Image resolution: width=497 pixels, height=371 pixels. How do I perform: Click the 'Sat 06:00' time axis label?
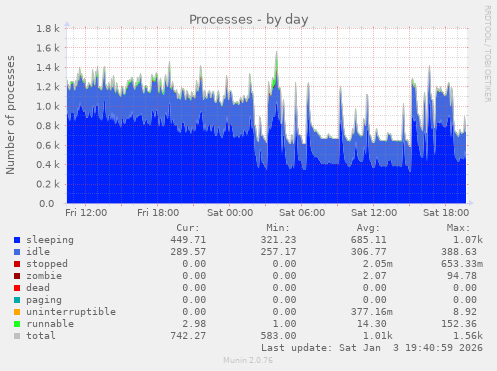(x=302, y=213)
